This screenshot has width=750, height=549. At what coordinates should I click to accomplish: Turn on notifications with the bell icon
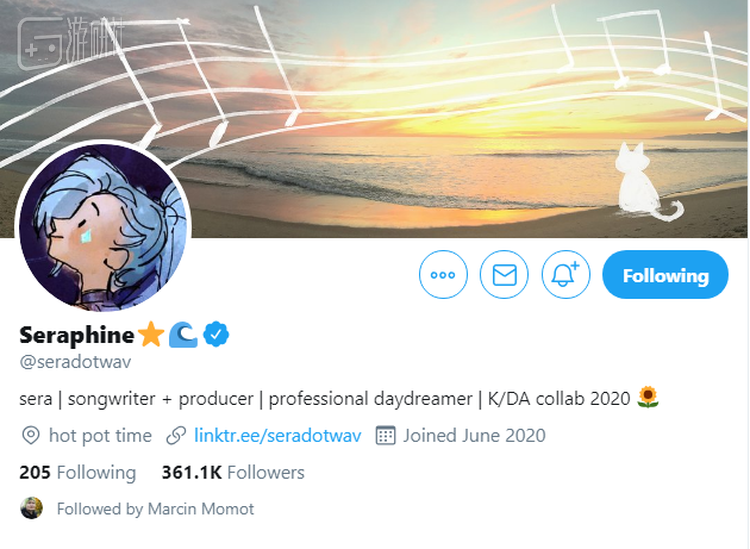coord(566,275)
